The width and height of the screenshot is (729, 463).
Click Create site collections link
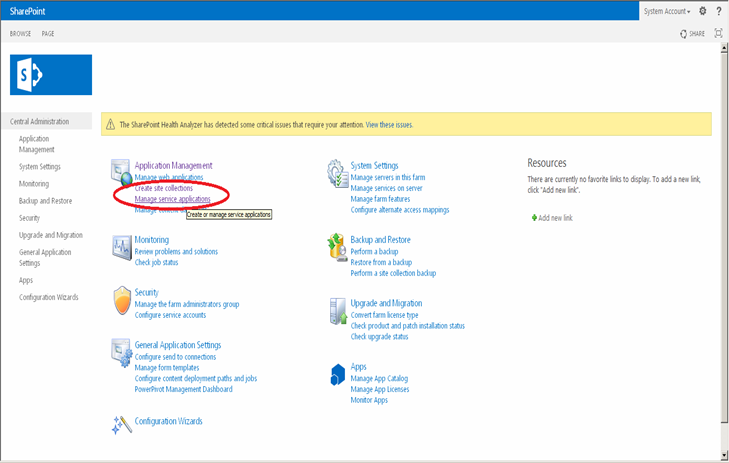click(x=164, y=188)
